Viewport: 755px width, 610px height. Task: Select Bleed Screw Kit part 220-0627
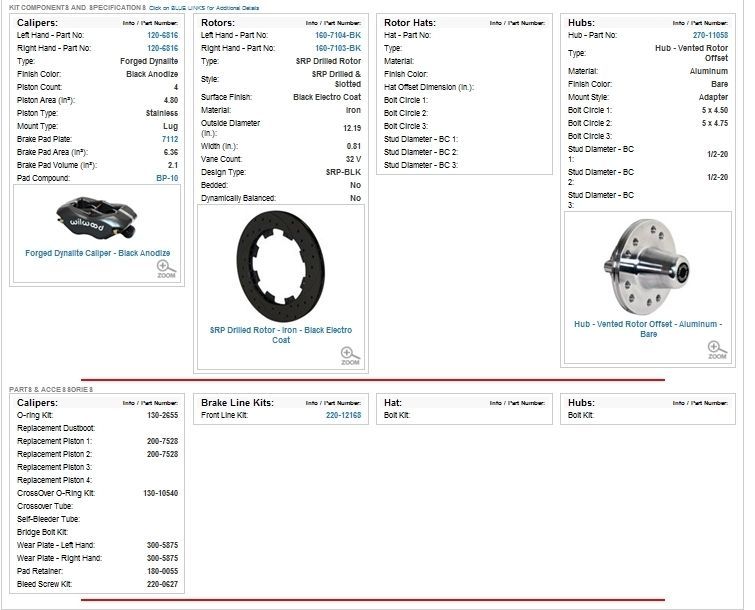[162, 584]
